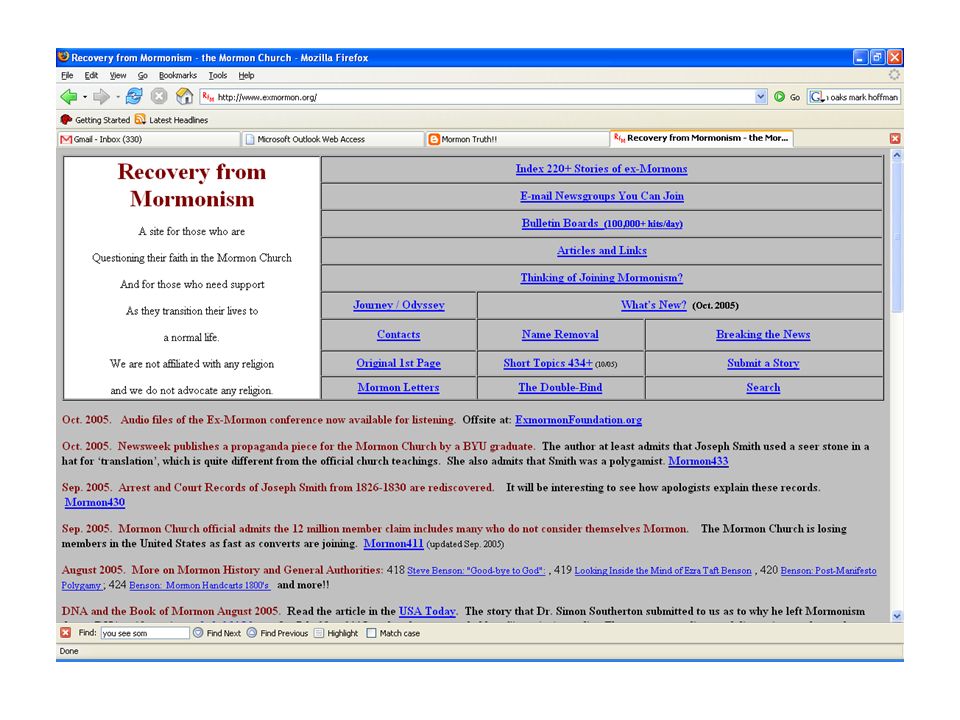The width and height of the screenshot is (960, 720).
Task: Open the address bar history dropdown
Action: (760, 97)
